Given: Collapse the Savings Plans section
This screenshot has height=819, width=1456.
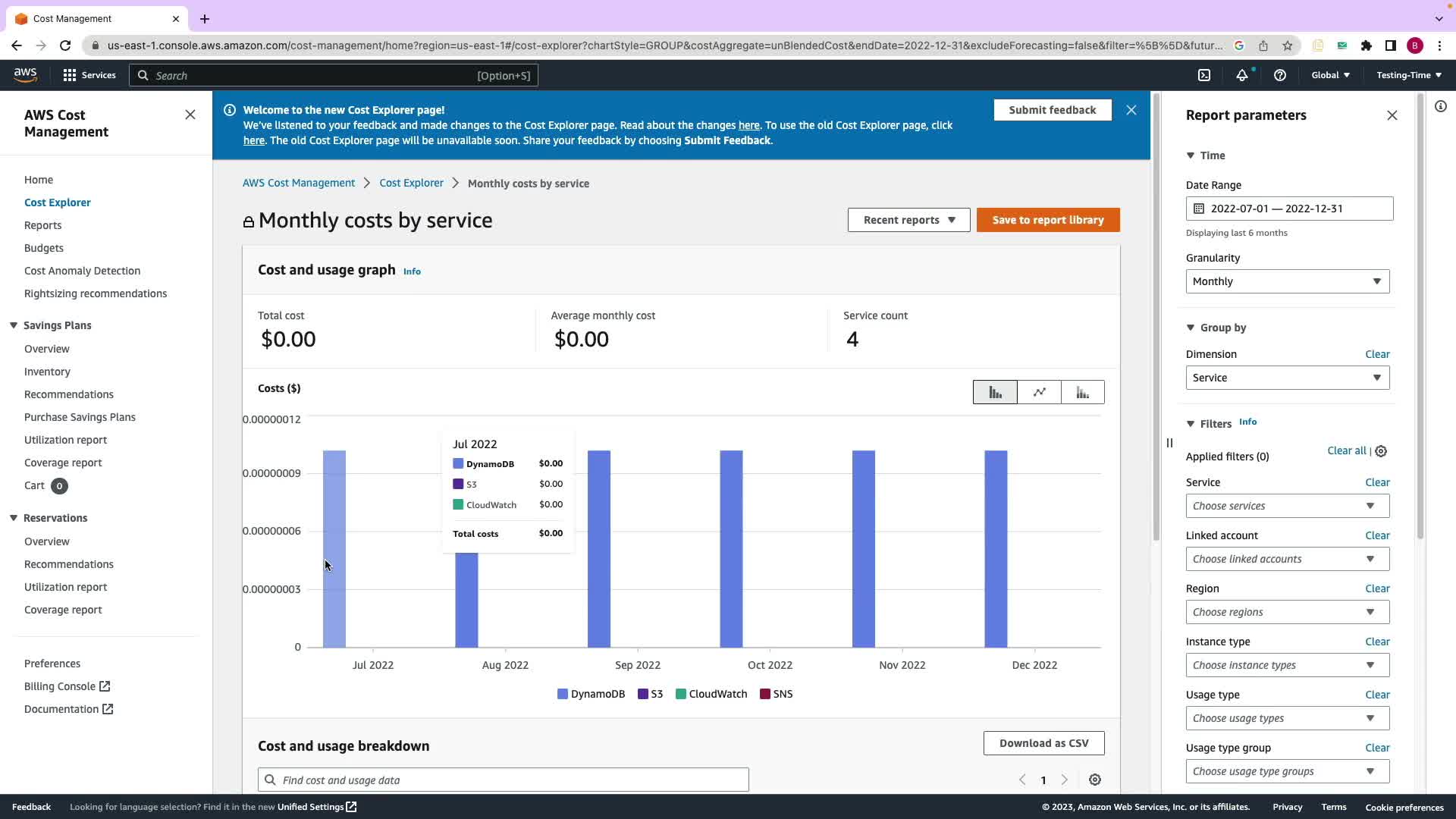Looking at the screenshot, I should tap(14, 325).
